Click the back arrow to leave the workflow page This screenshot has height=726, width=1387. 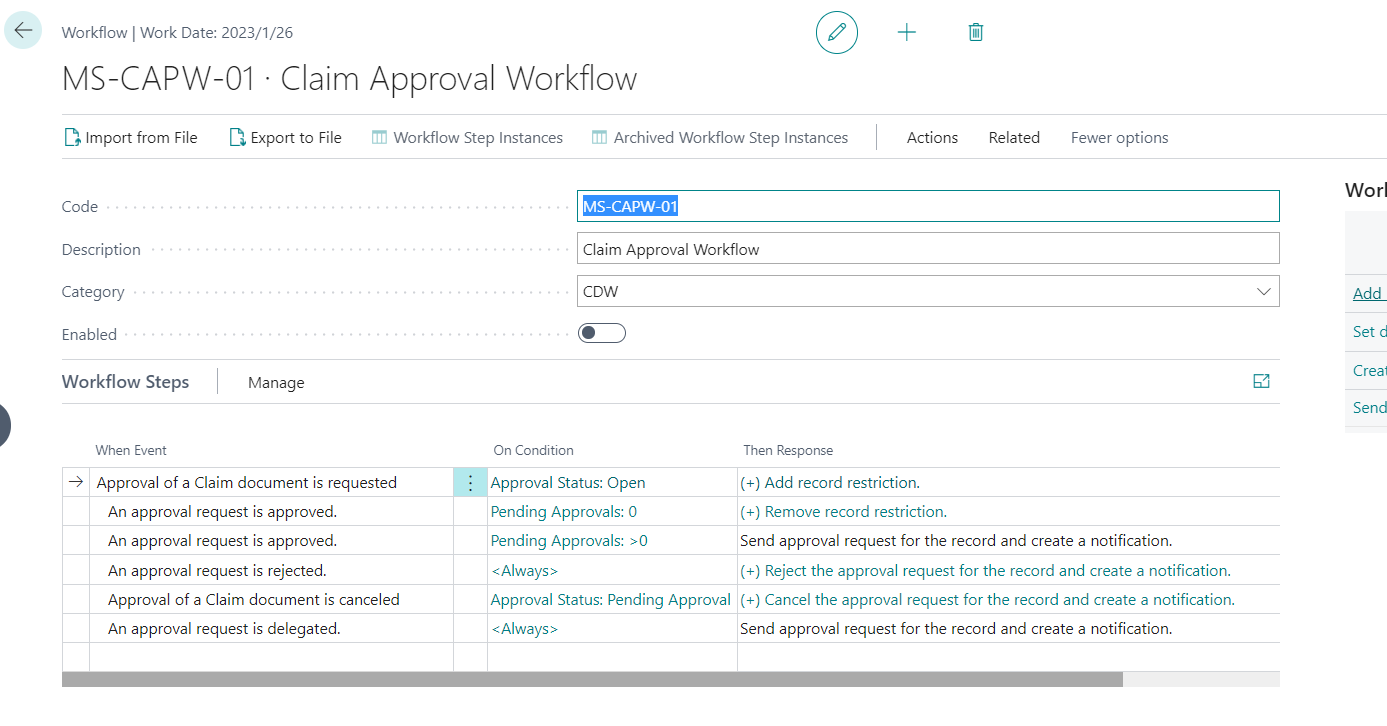click(22, 29)
